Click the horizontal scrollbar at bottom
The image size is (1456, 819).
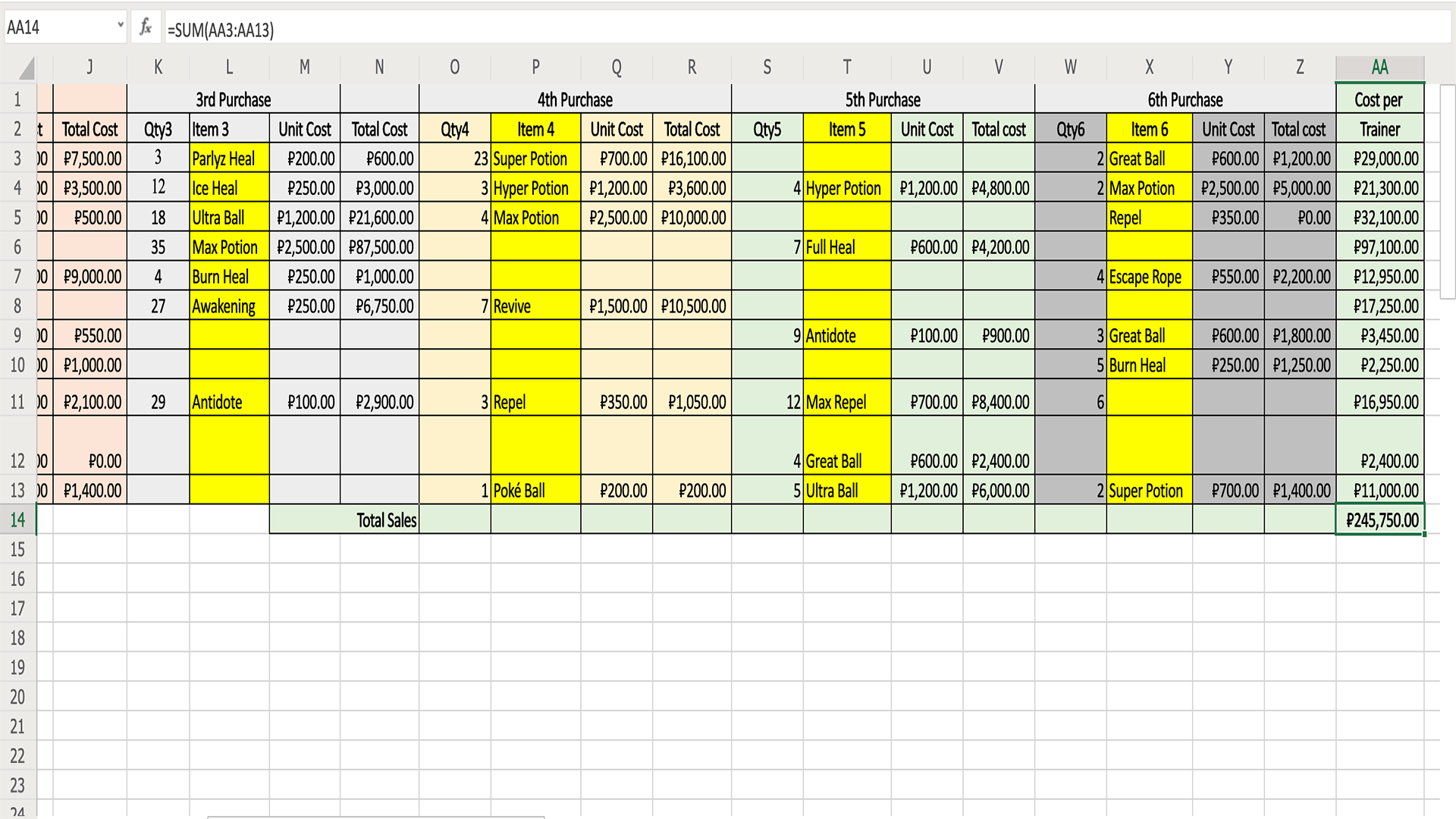(376, 816)
